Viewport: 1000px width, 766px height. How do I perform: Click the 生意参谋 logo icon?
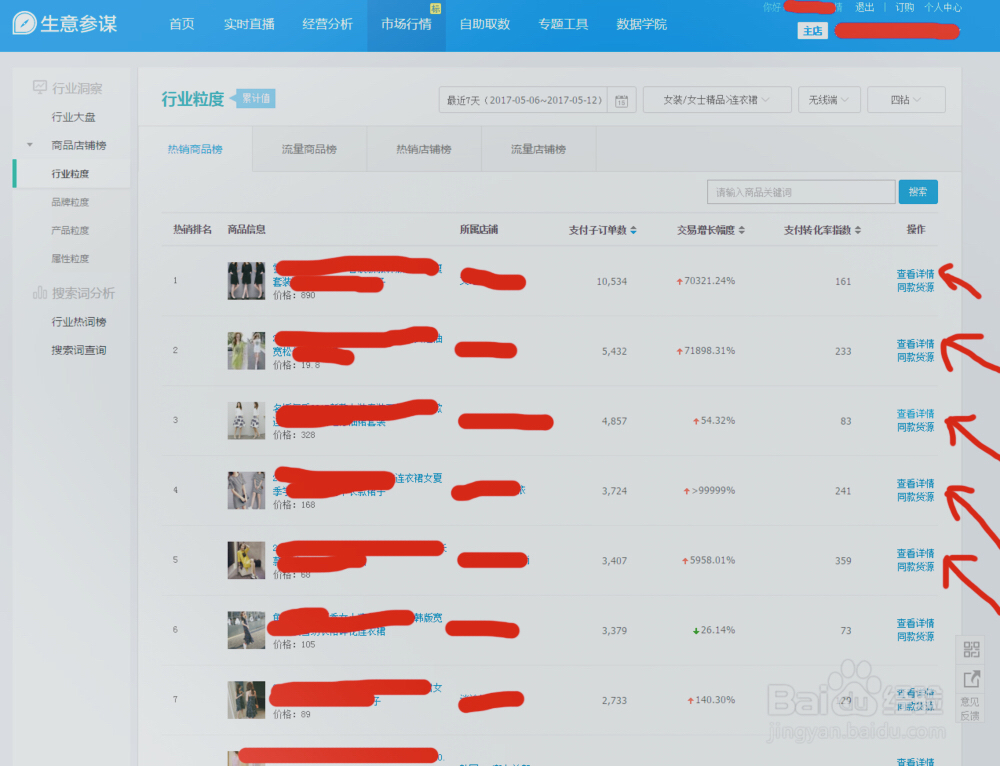point(24,24)
